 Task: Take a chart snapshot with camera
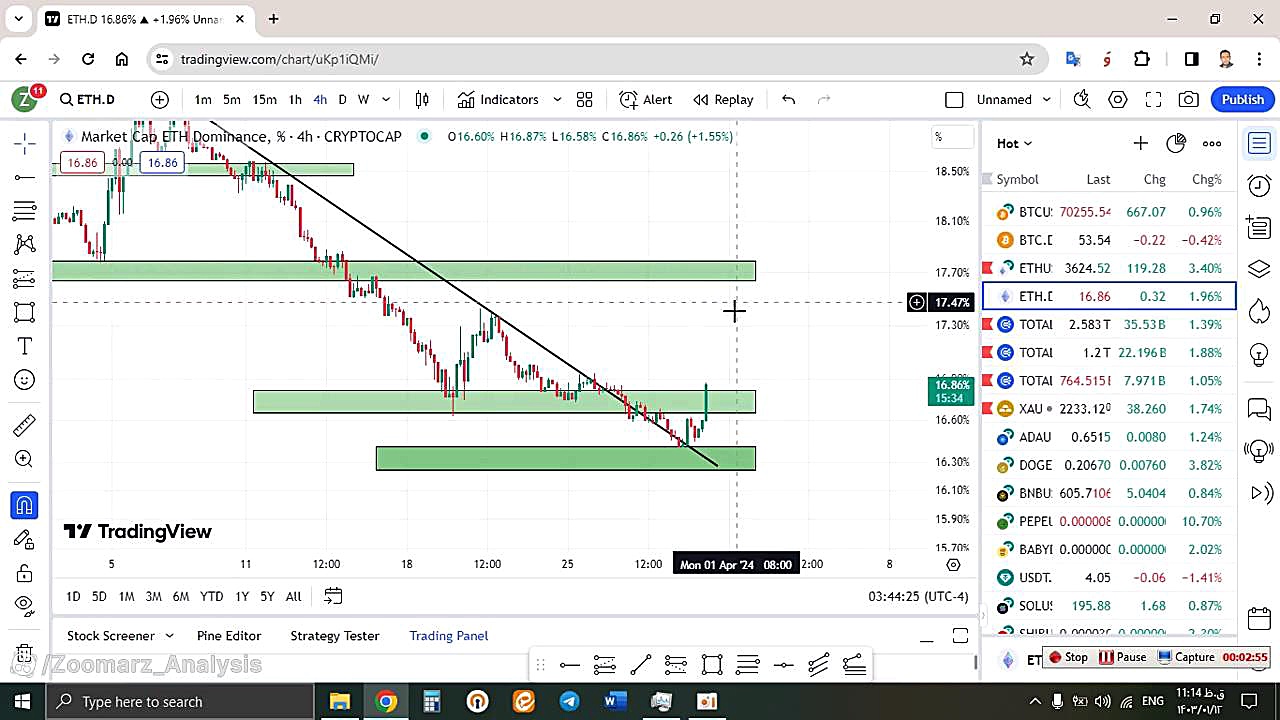tap(1189, 99)
